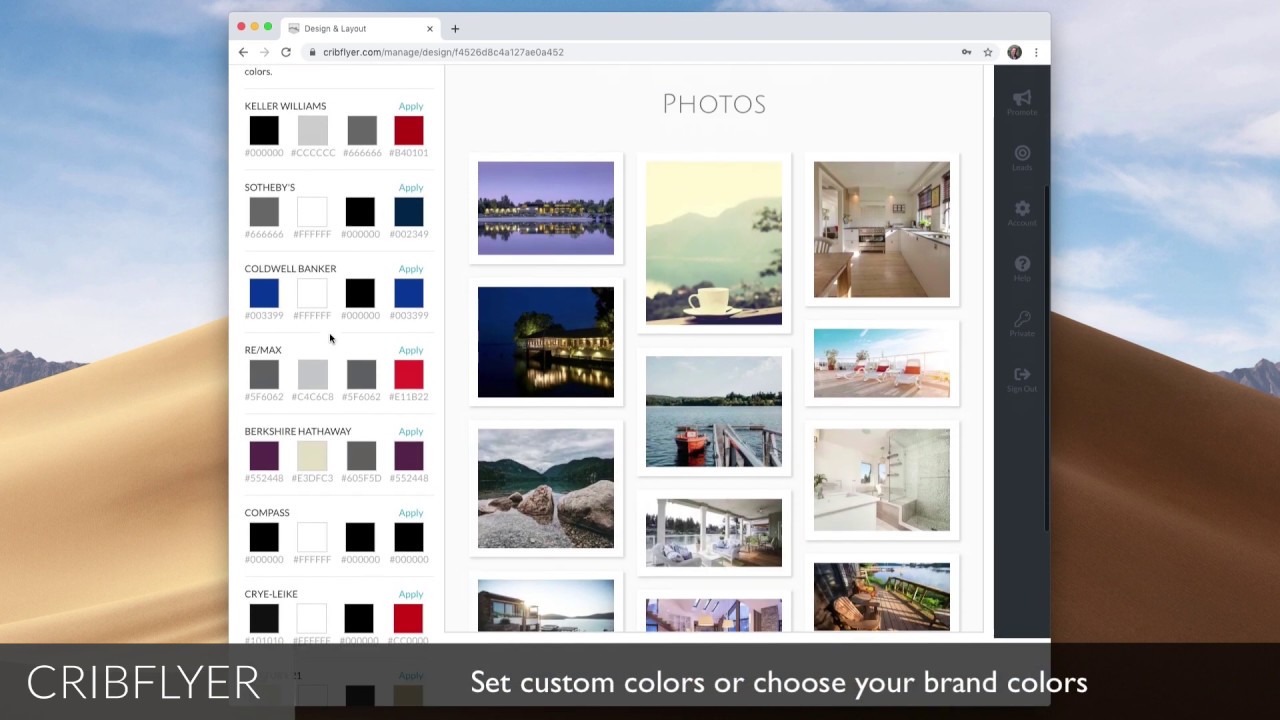Open the red boat at dock photo

click(x=714, y=411)
